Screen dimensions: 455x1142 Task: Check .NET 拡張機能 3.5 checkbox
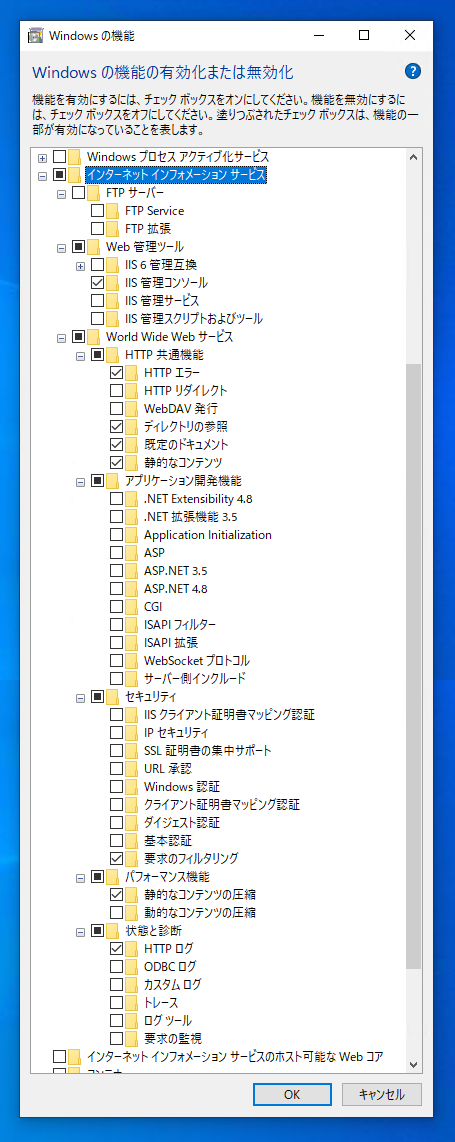116,516
